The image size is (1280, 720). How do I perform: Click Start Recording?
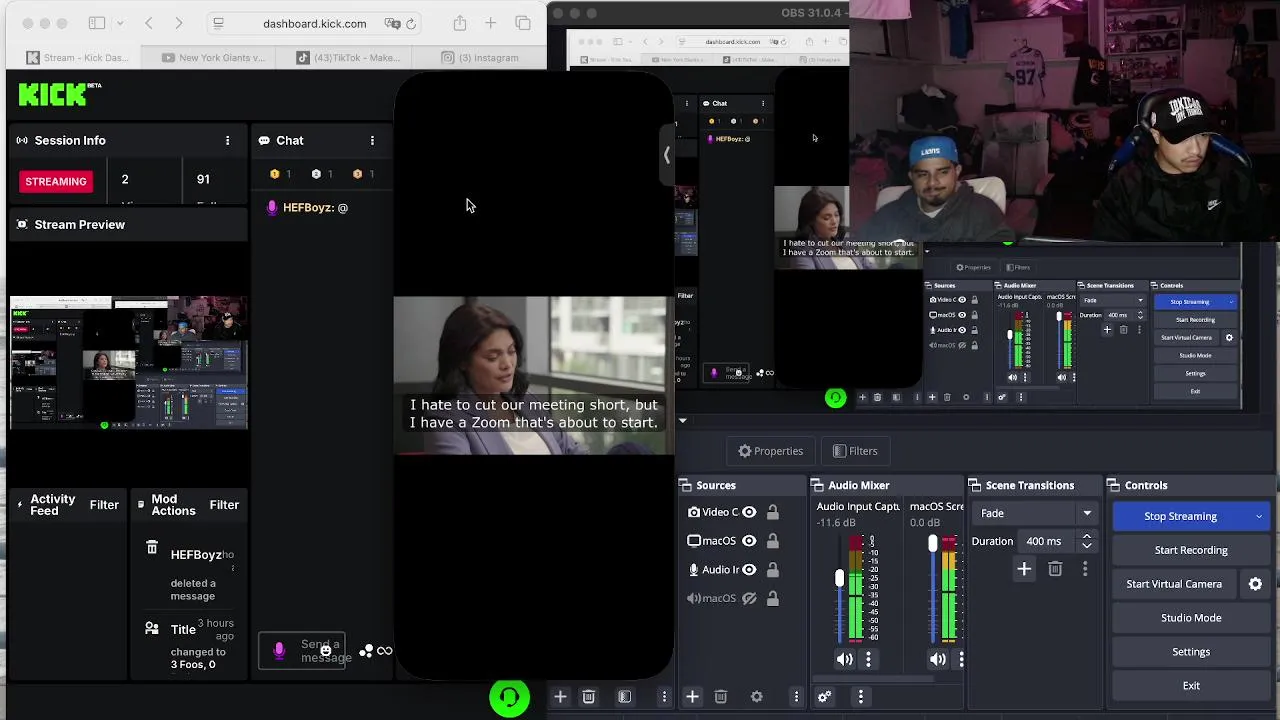pos(1191,550)
